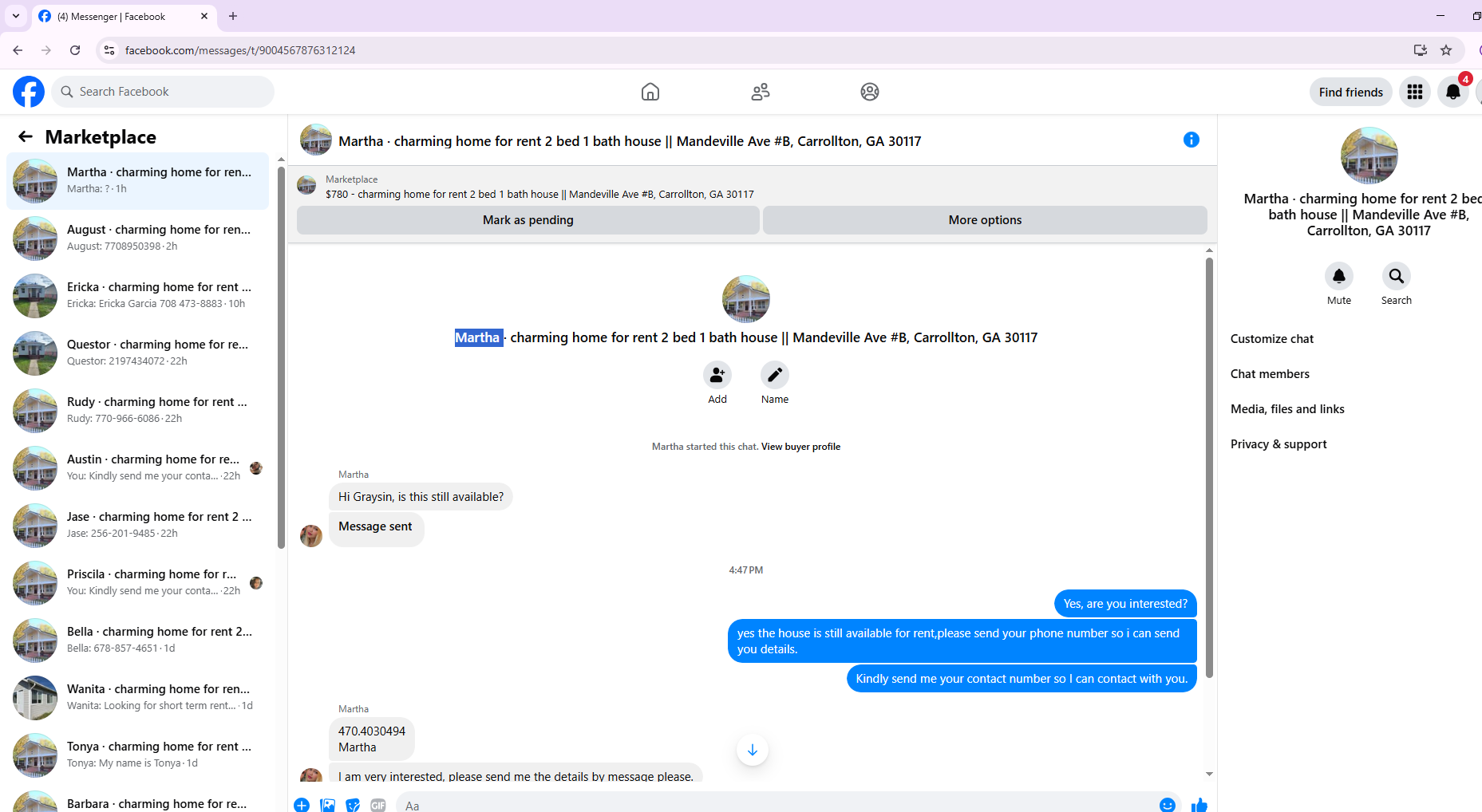The height and width of the screenshot is (812, 1482).
Task: Open August conversation in chat list
Action: 138,238
